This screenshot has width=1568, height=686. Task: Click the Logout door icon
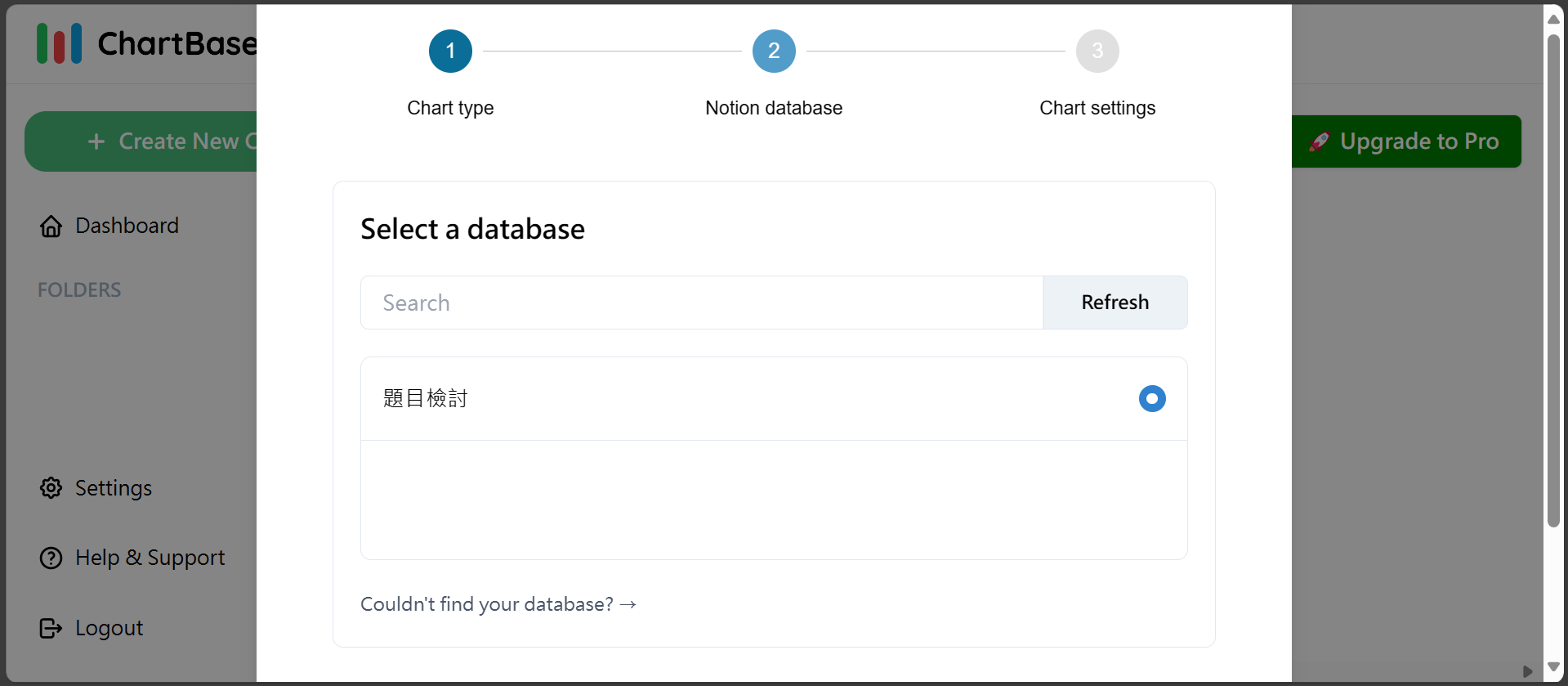(x=51, y=628)
